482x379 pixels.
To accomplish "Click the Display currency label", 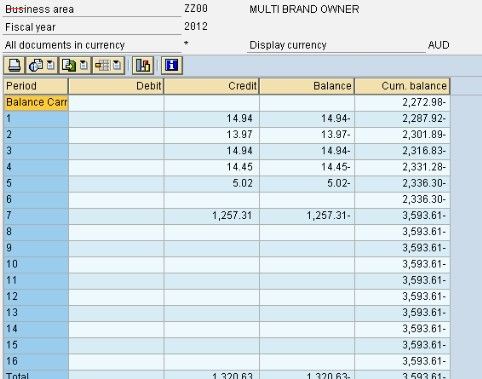I will 288,45.
